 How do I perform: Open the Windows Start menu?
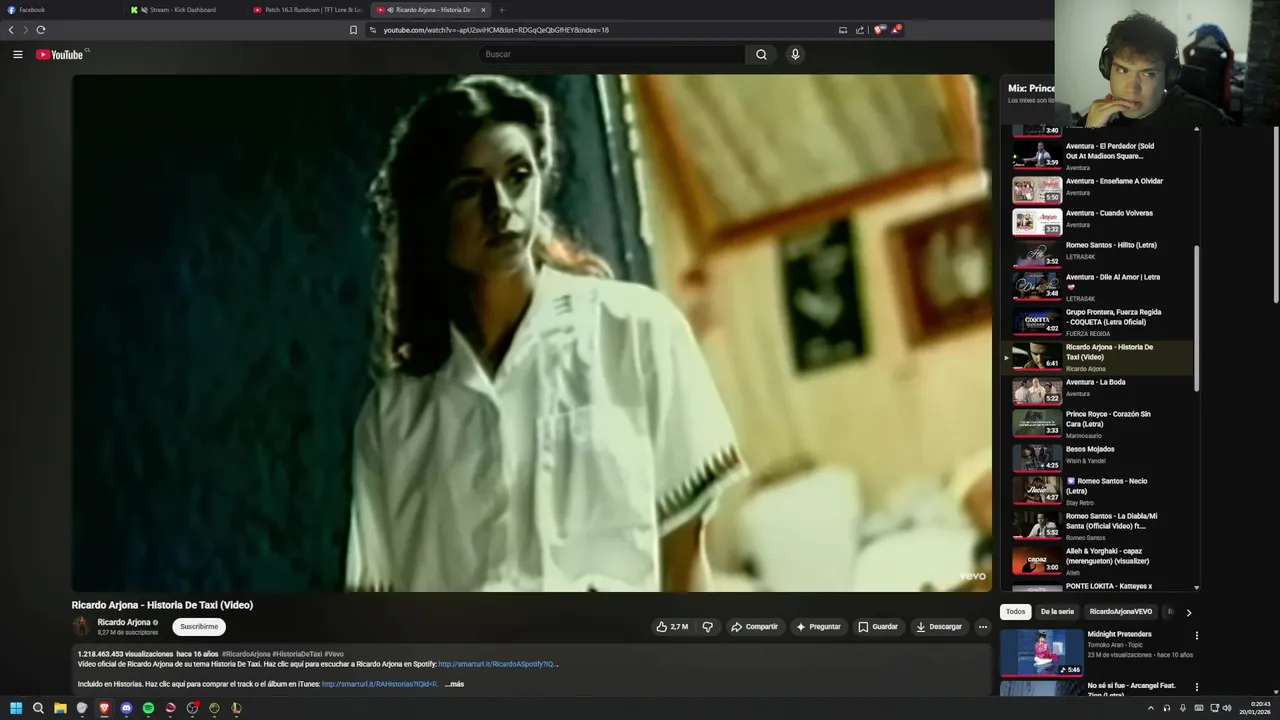16,708
